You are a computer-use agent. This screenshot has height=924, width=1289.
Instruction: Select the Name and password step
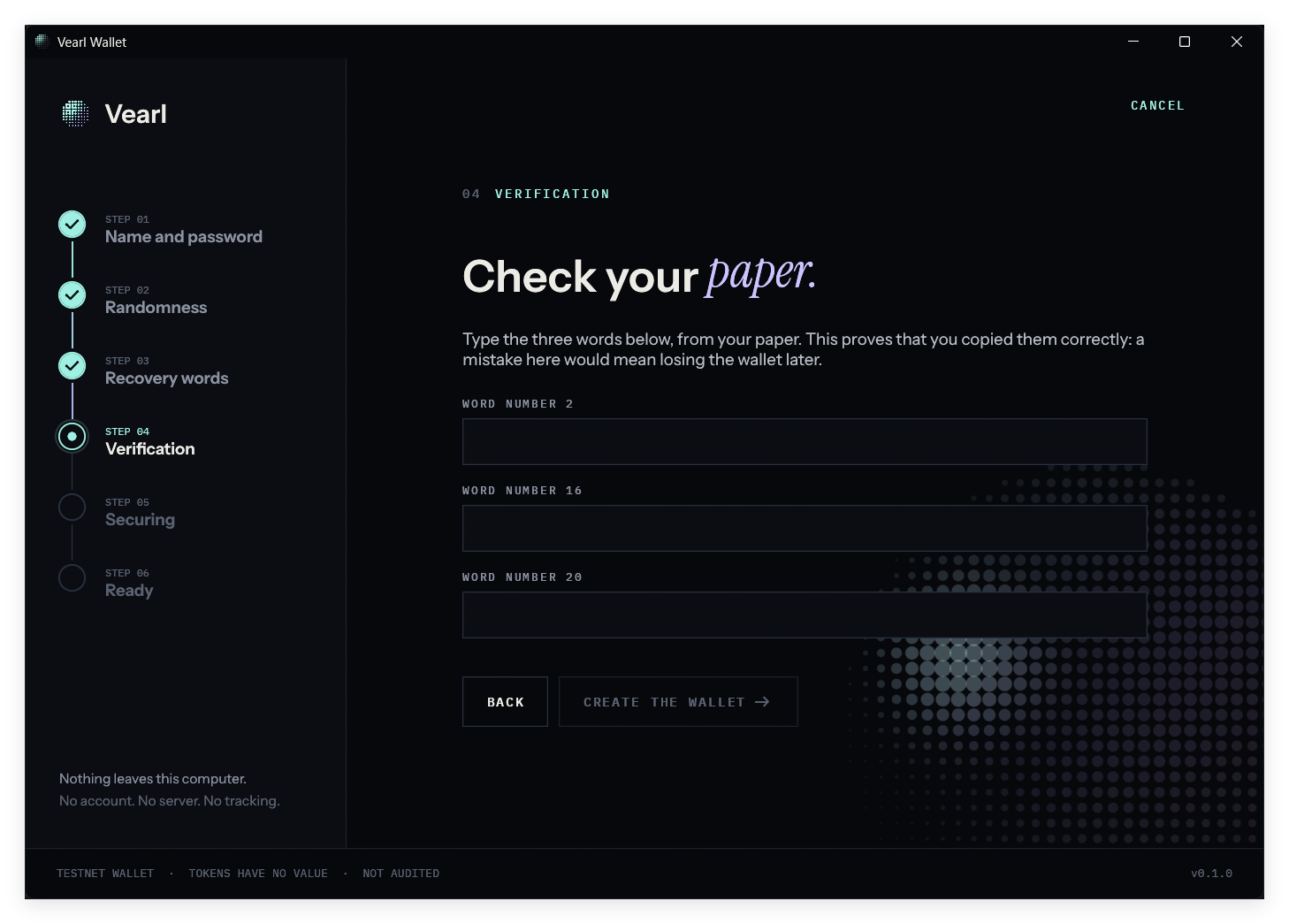(x=184, y=237)
